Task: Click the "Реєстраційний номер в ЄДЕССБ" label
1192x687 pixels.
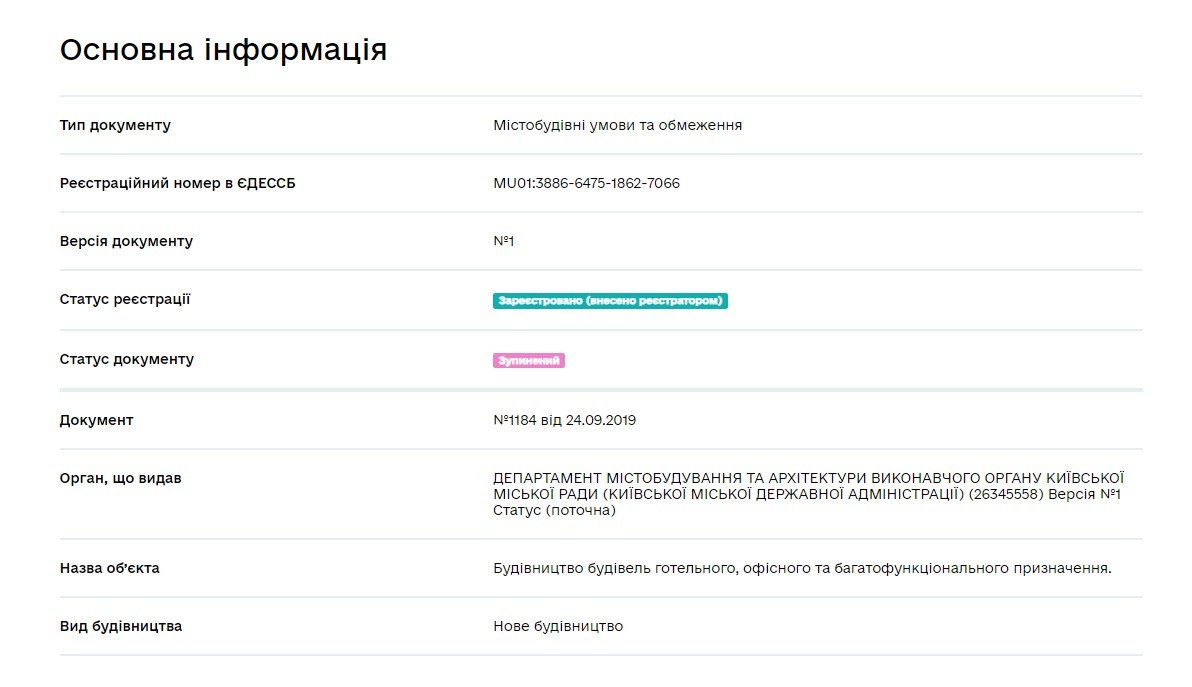Action: click(x=177, y=183)
